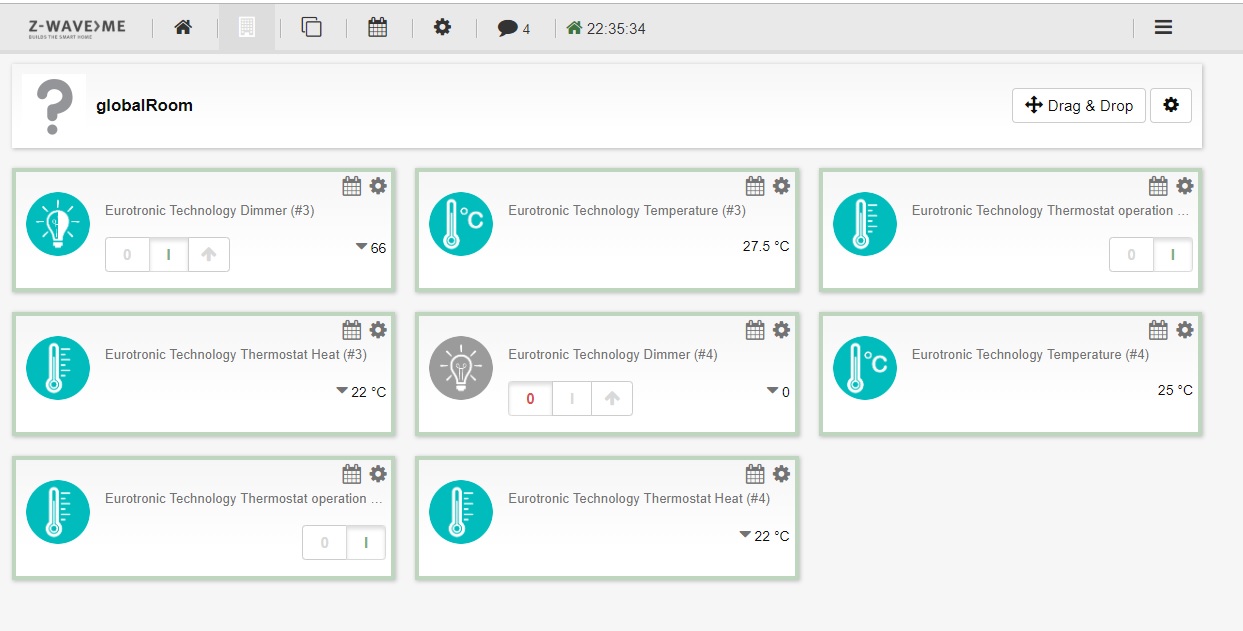Switch bottom-left Thermostat operation off with 0

pyautogui.click(x=324, y=543)
